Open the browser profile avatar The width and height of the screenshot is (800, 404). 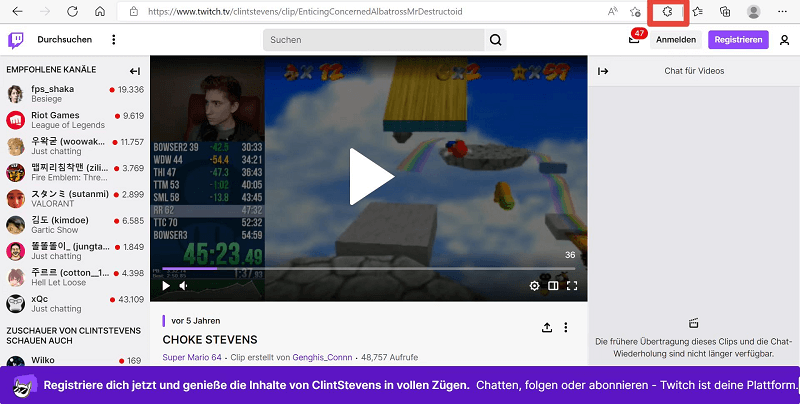753,11
